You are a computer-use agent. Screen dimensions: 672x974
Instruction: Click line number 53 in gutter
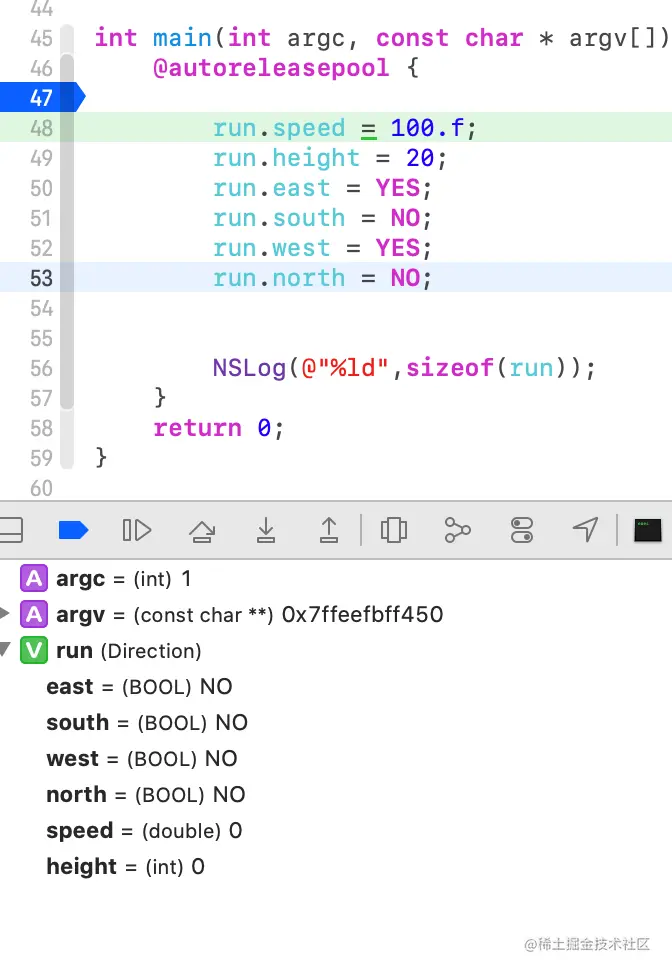(42, 278)
